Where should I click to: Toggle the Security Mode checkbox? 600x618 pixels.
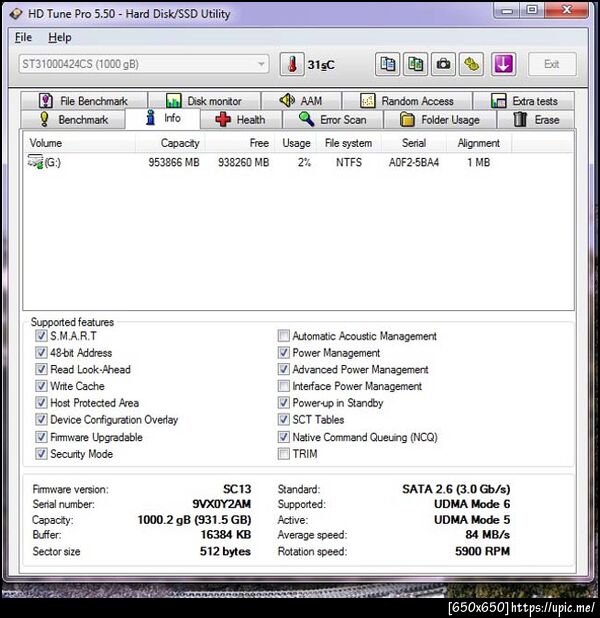[x=41, y=454]
